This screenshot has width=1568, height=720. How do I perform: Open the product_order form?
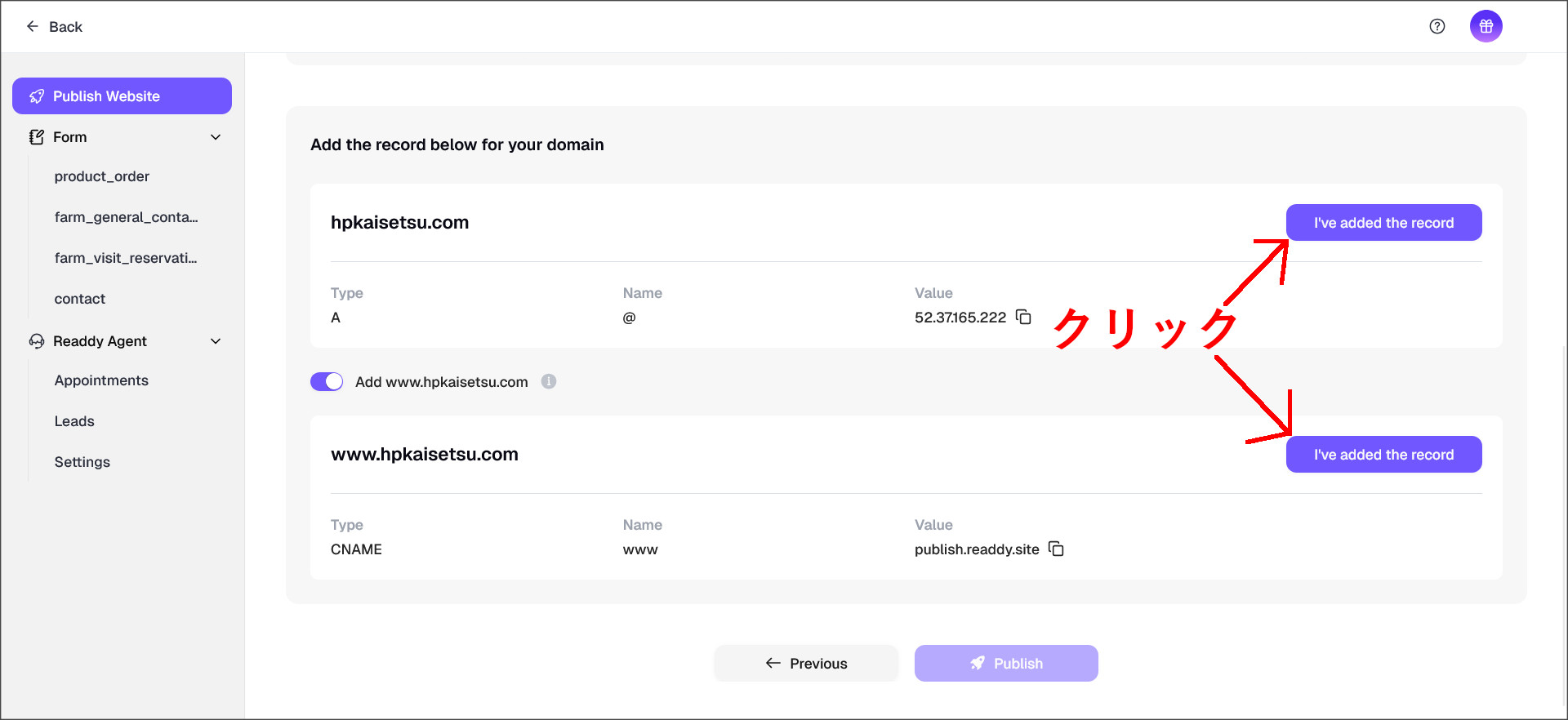point(102,176)
